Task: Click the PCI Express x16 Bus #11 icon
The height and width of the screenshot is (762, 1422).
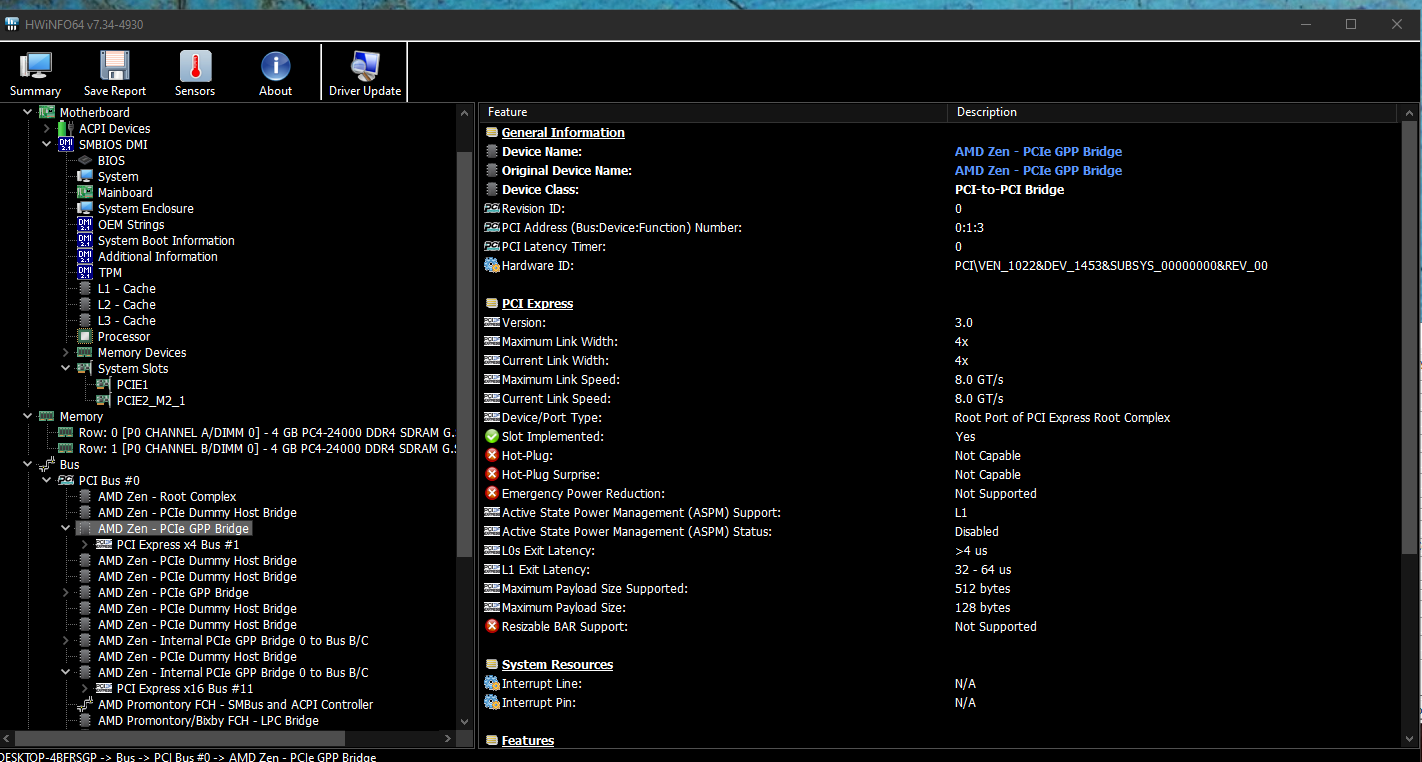Action: click(104, 688)
